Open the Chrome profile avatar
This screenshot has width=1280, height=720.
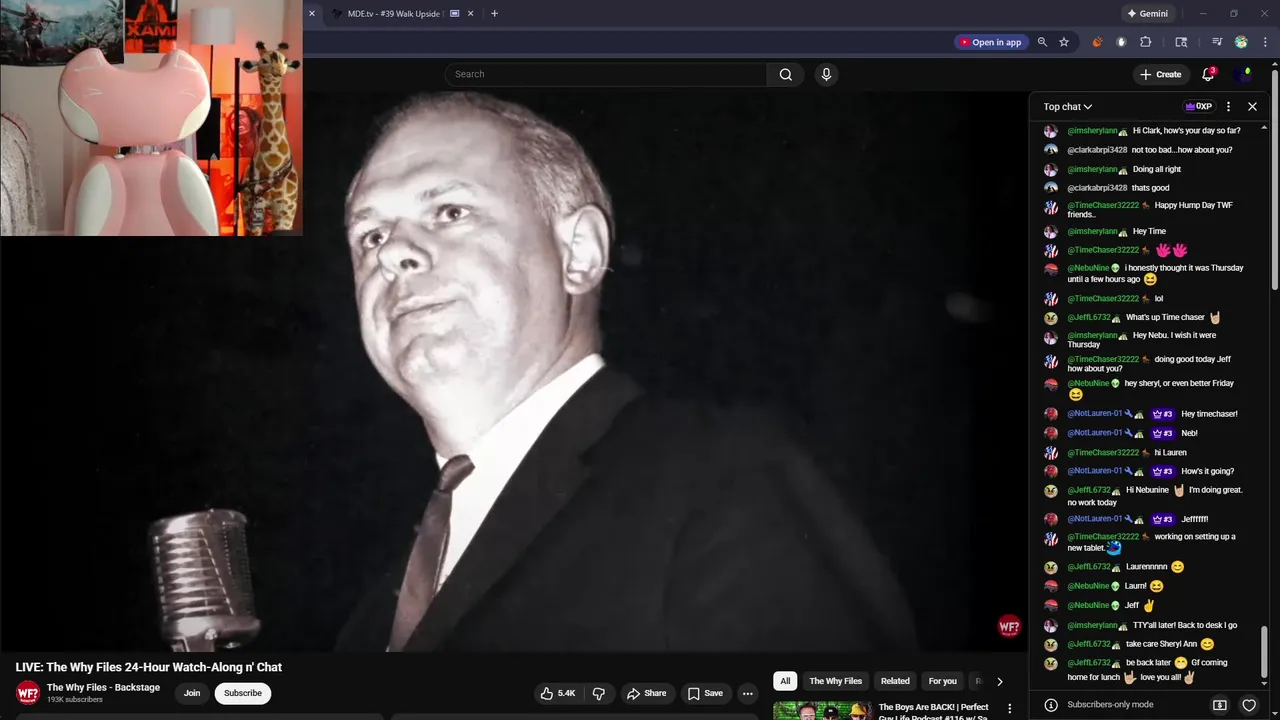pyautogui.click(x=1241, y=42)
